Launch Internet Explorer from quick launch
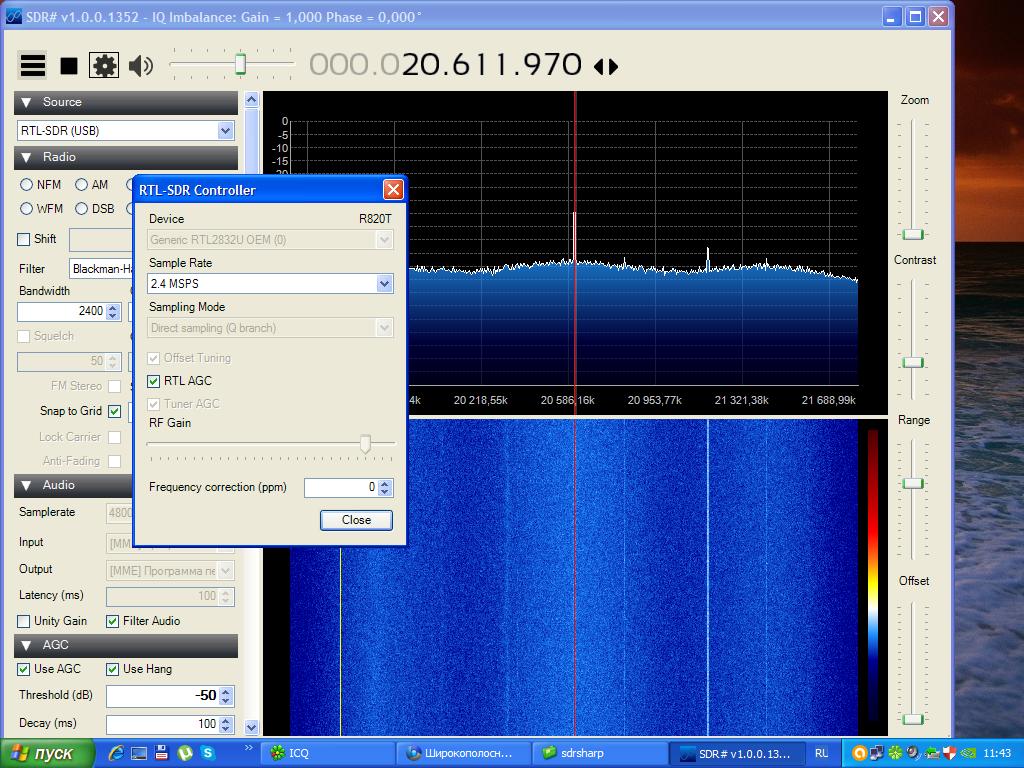 click(116, 753)
